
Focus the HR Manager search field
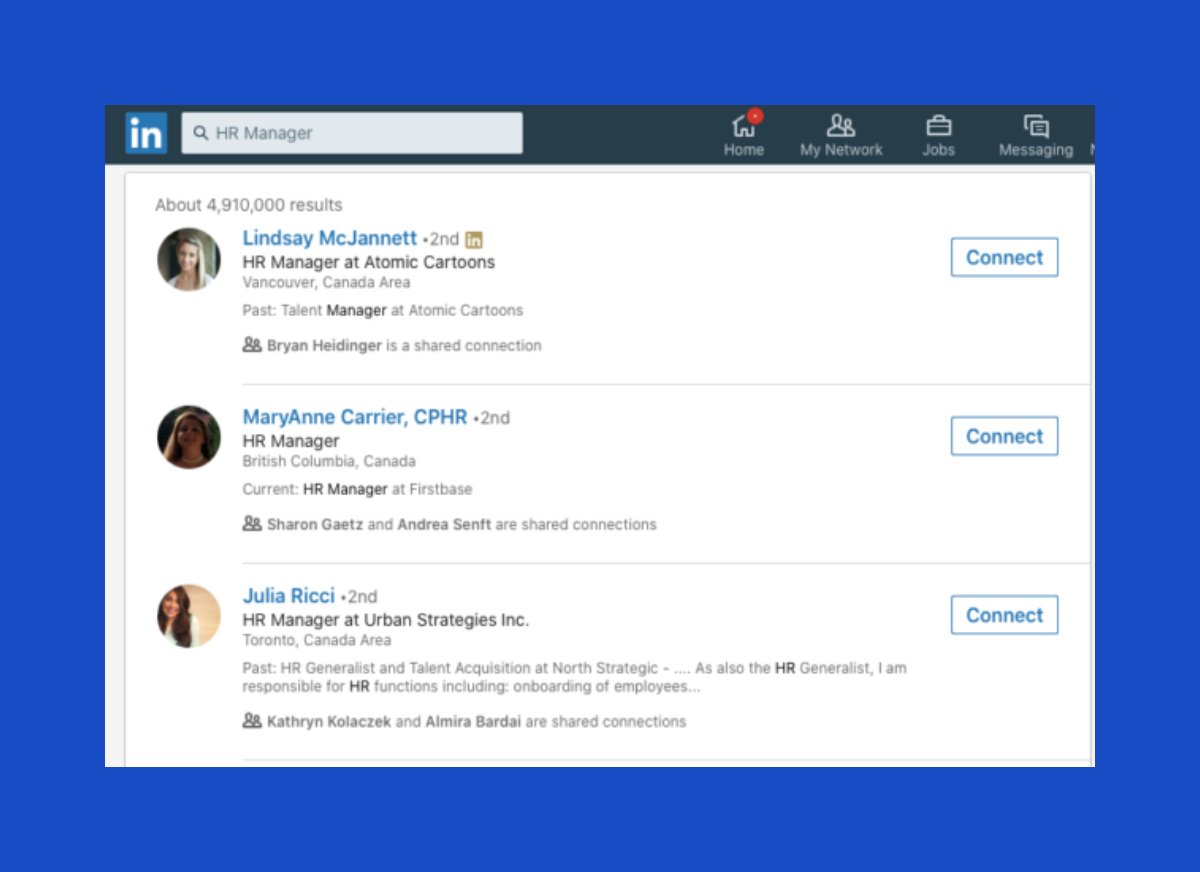coord(352,133)
